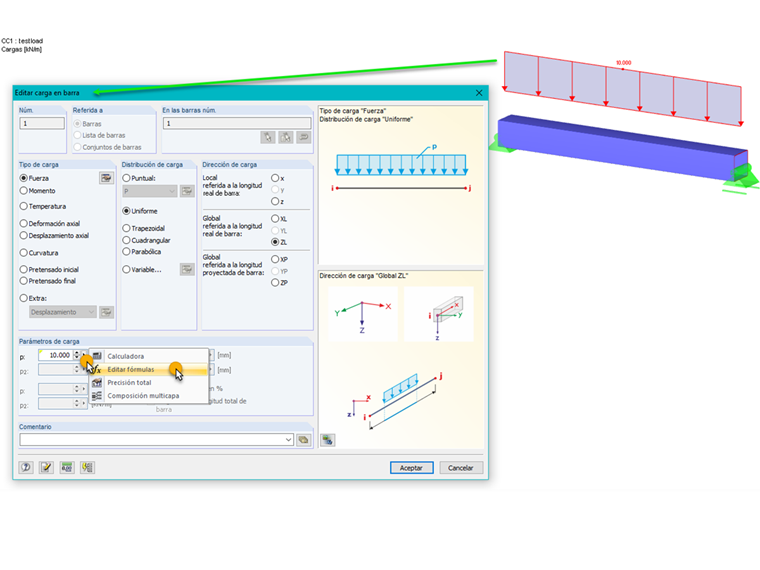Click the Cancelar button

[461, 468]
